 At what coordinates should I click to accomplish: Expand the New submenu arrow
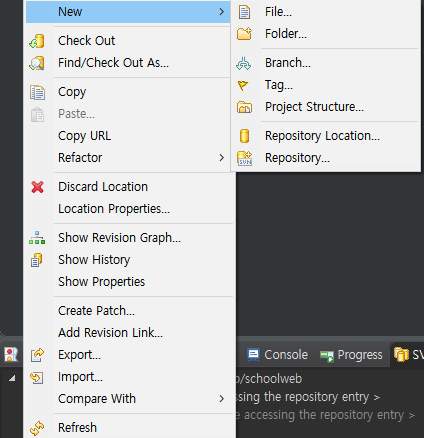click(x=222, y=12)
